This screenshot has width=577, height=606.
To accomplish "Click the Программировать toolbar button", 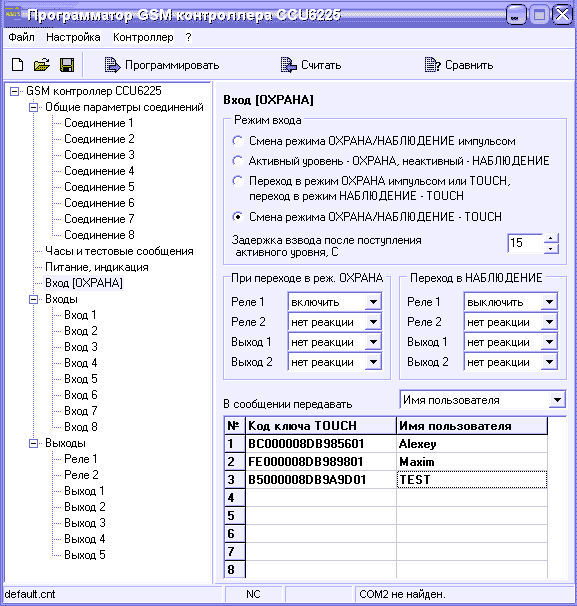I will pos(162,65).
